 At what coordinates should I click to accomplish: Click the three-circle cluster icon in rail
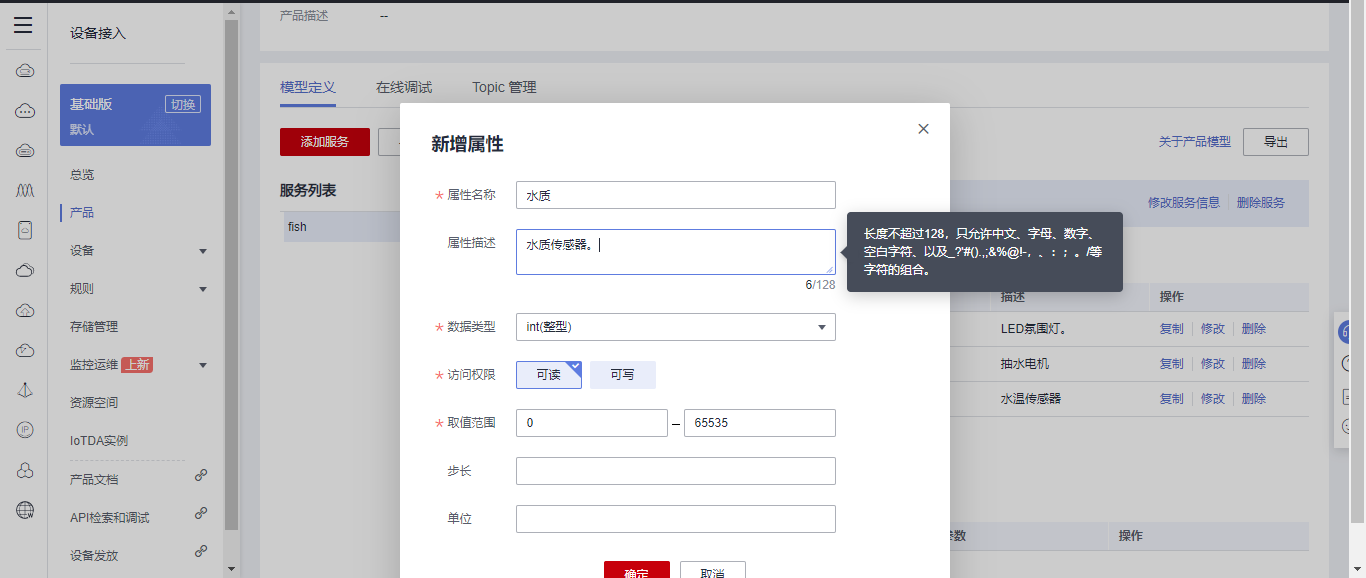25,470
